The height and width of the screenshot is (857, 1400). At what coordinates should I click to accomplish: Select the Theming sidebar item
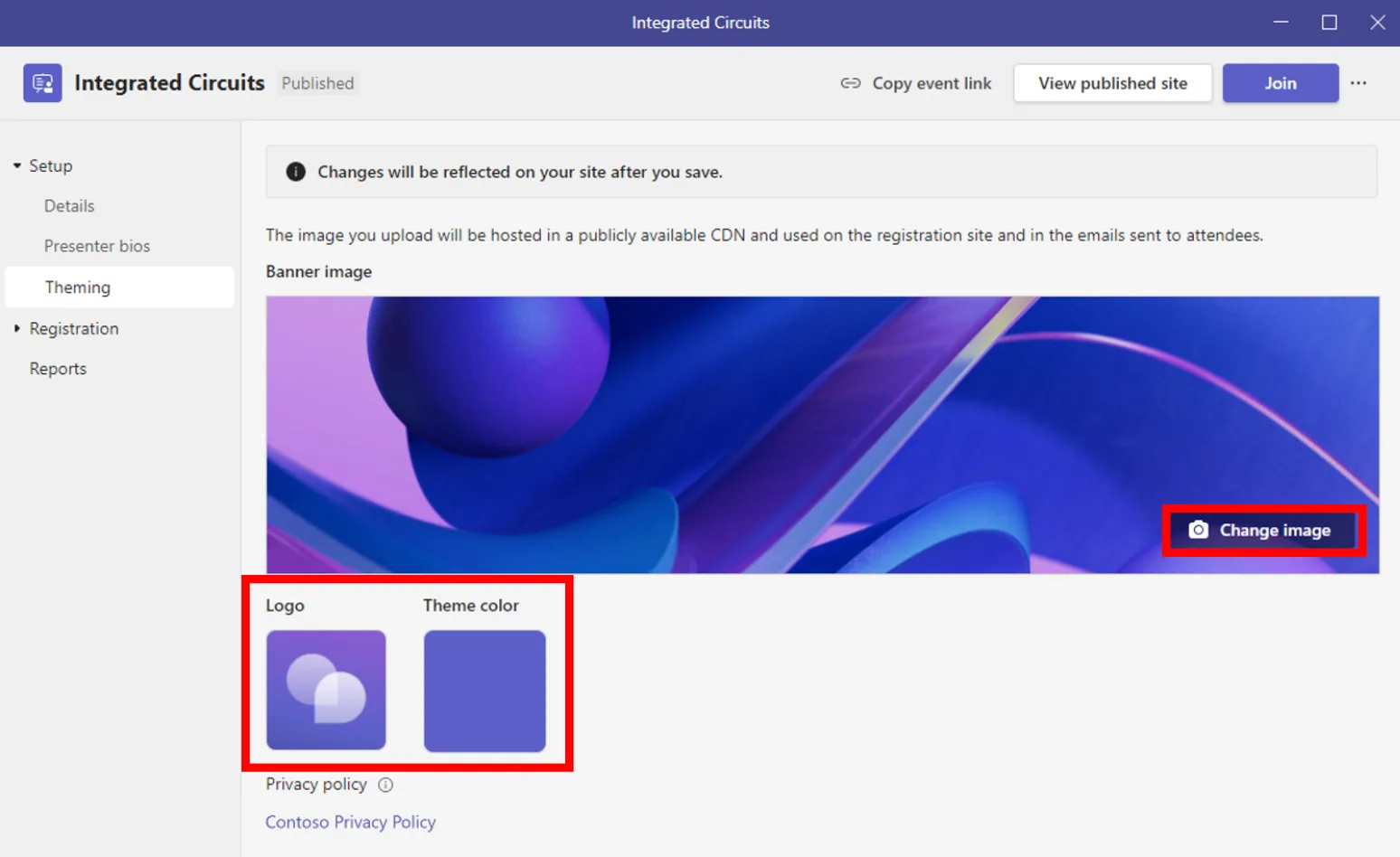pos(119,287)
